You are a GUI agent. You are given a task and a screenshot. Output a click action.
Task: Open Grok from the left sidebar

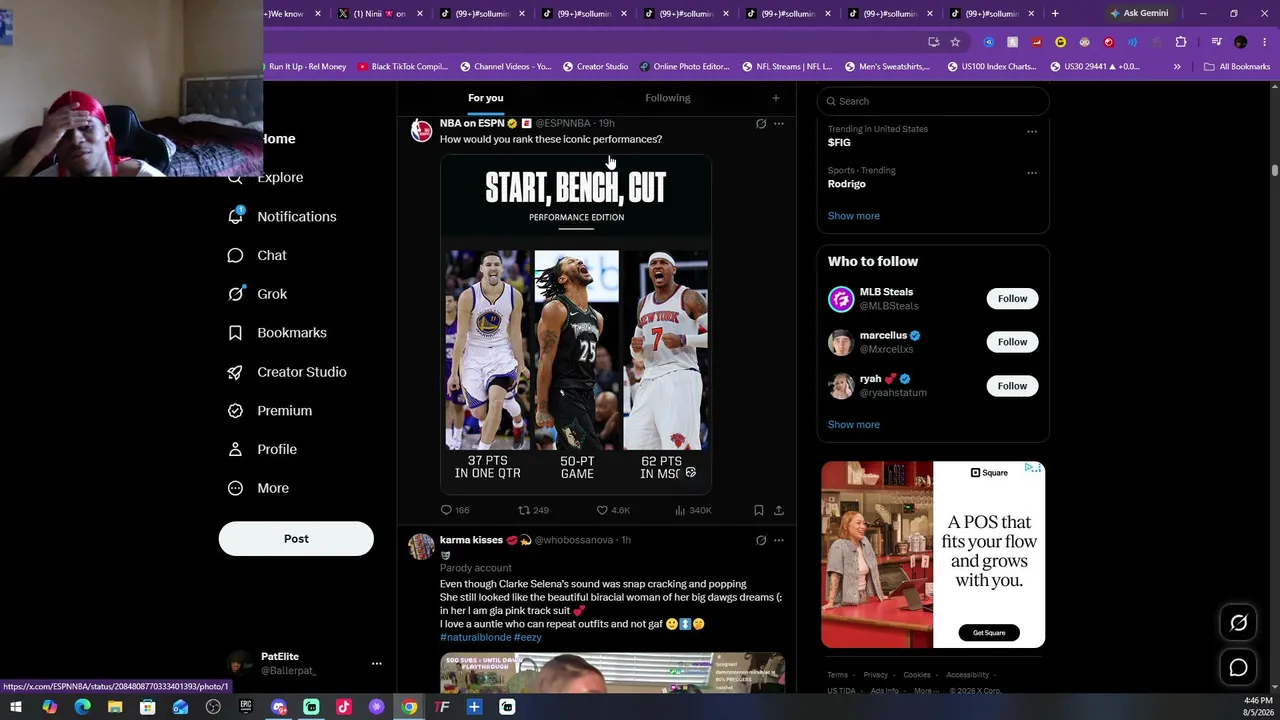coord(257,294)
